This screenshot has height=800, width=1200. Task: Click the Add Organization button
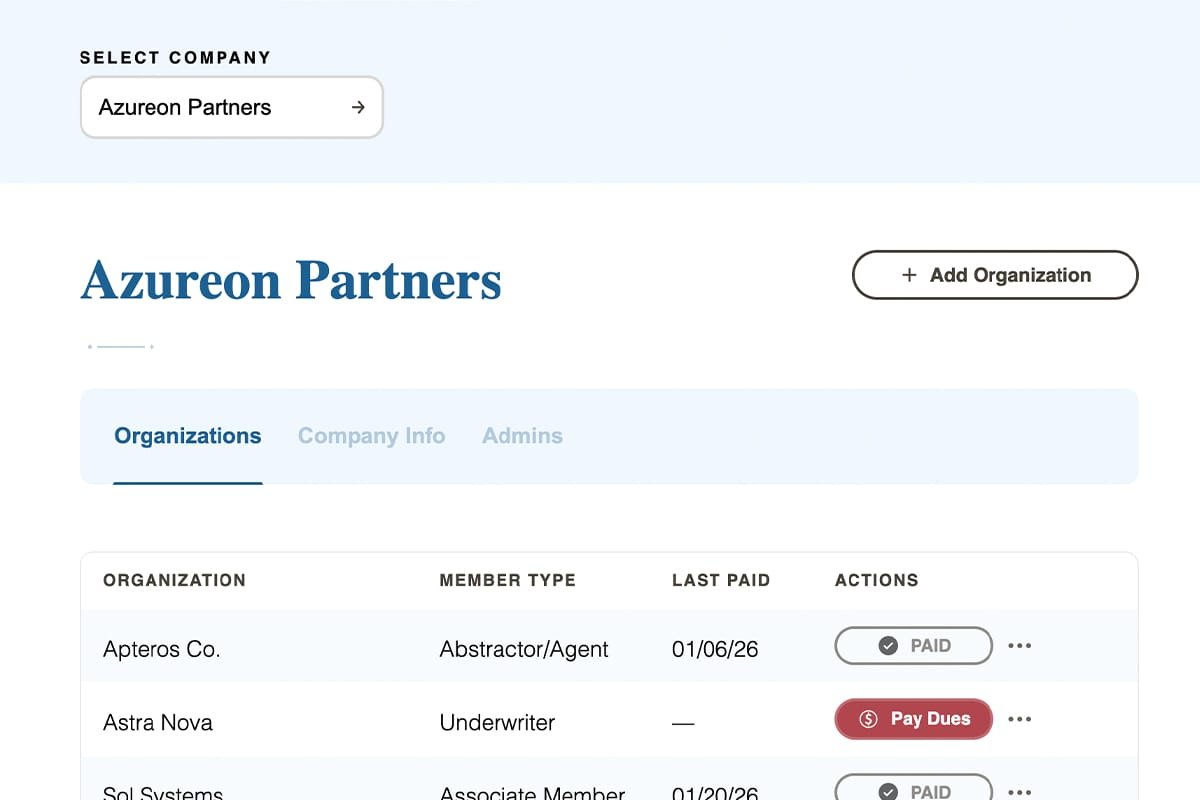(x=995, y=275)
